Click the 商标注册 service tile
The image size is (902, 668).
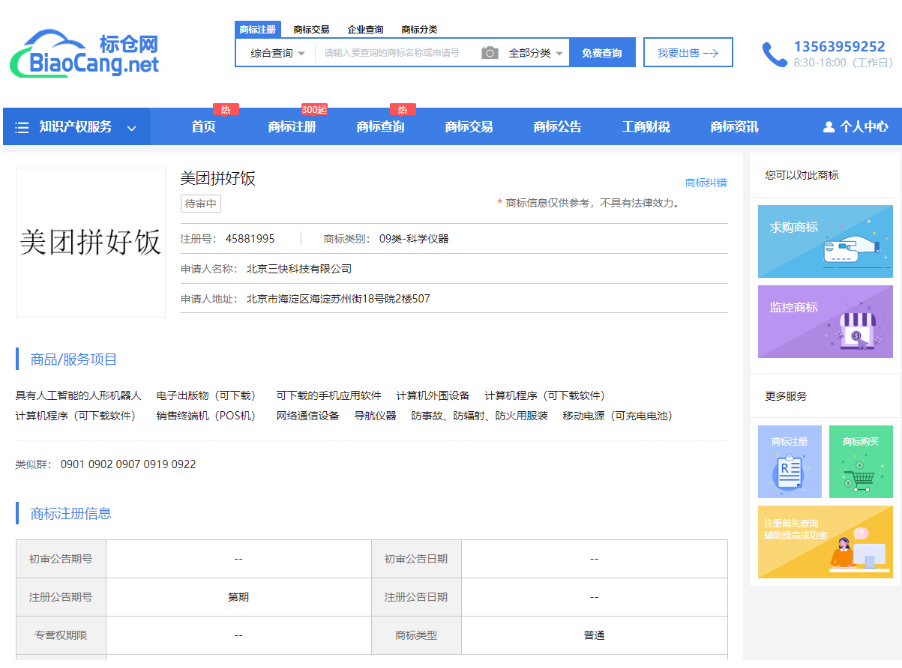tap(789, 461)
